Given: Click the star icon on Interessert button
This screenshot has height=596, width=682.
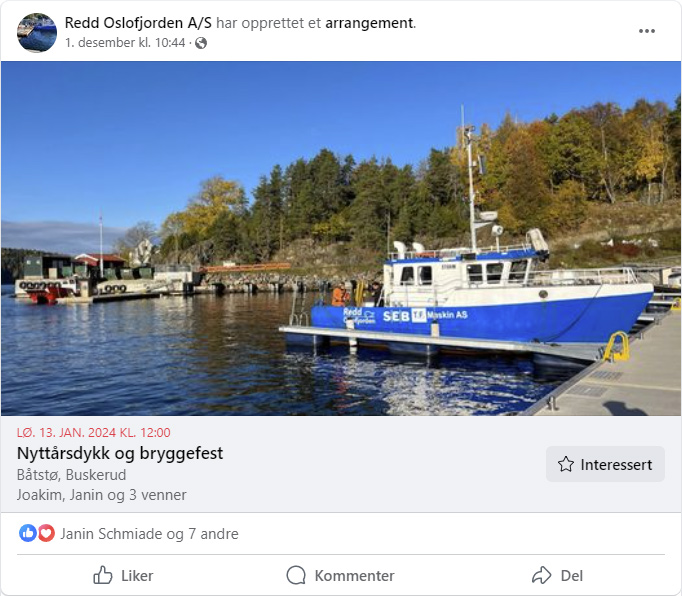Looking at the screenshot, I should [x=566, y=464].
